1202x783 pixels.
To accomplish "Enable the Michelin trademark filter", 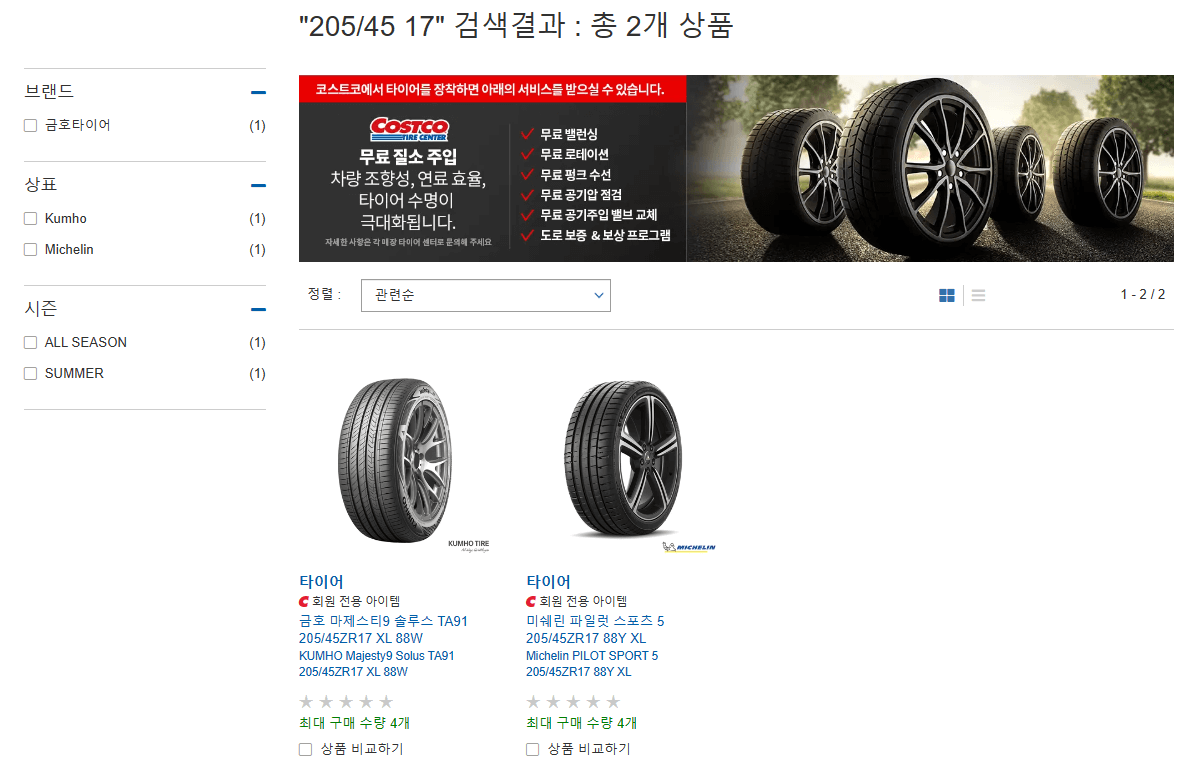I will 30,249.
